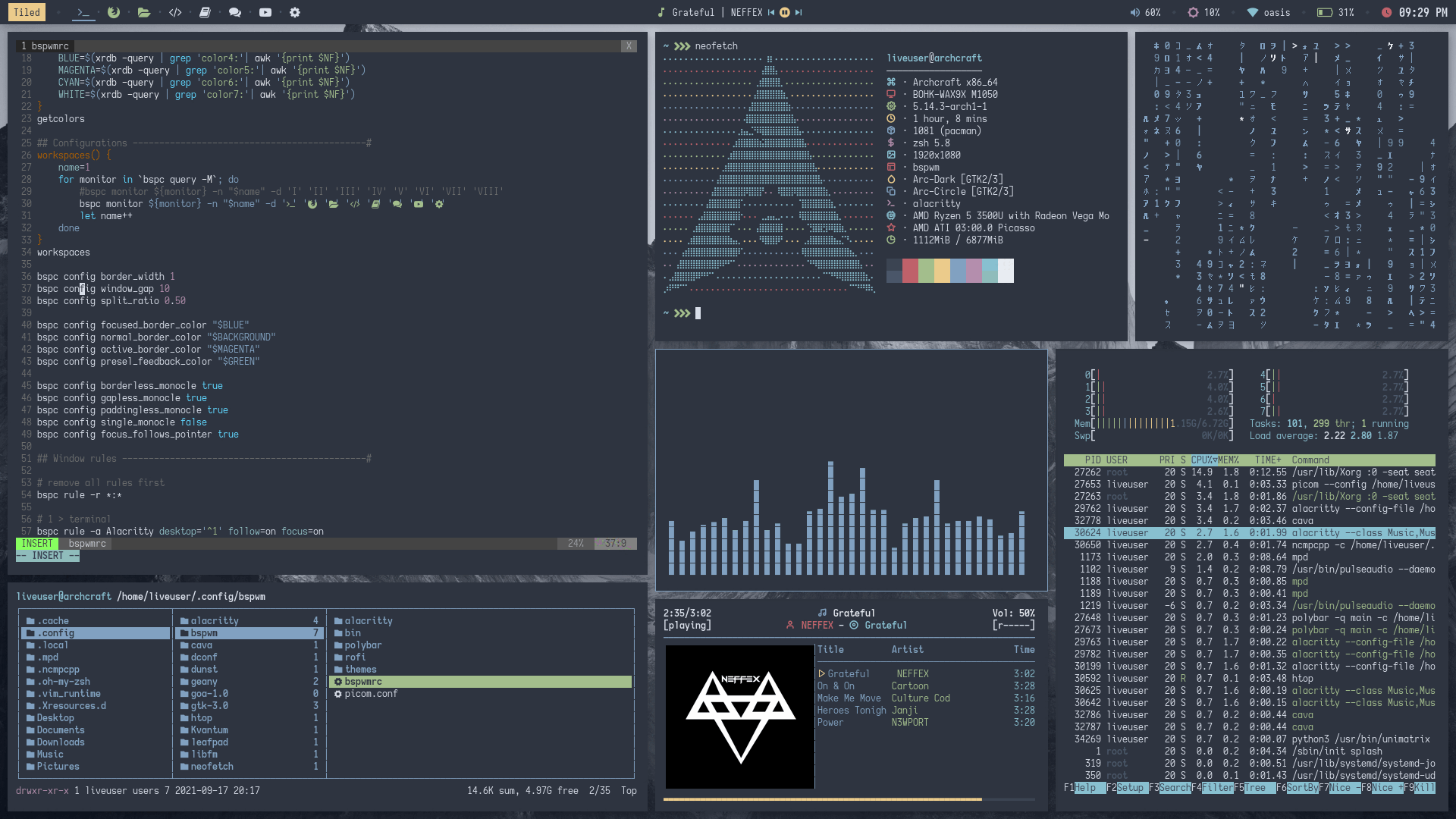1456x819 pixels.
Task: Open the code editor workspace icon
Action: 175,12
